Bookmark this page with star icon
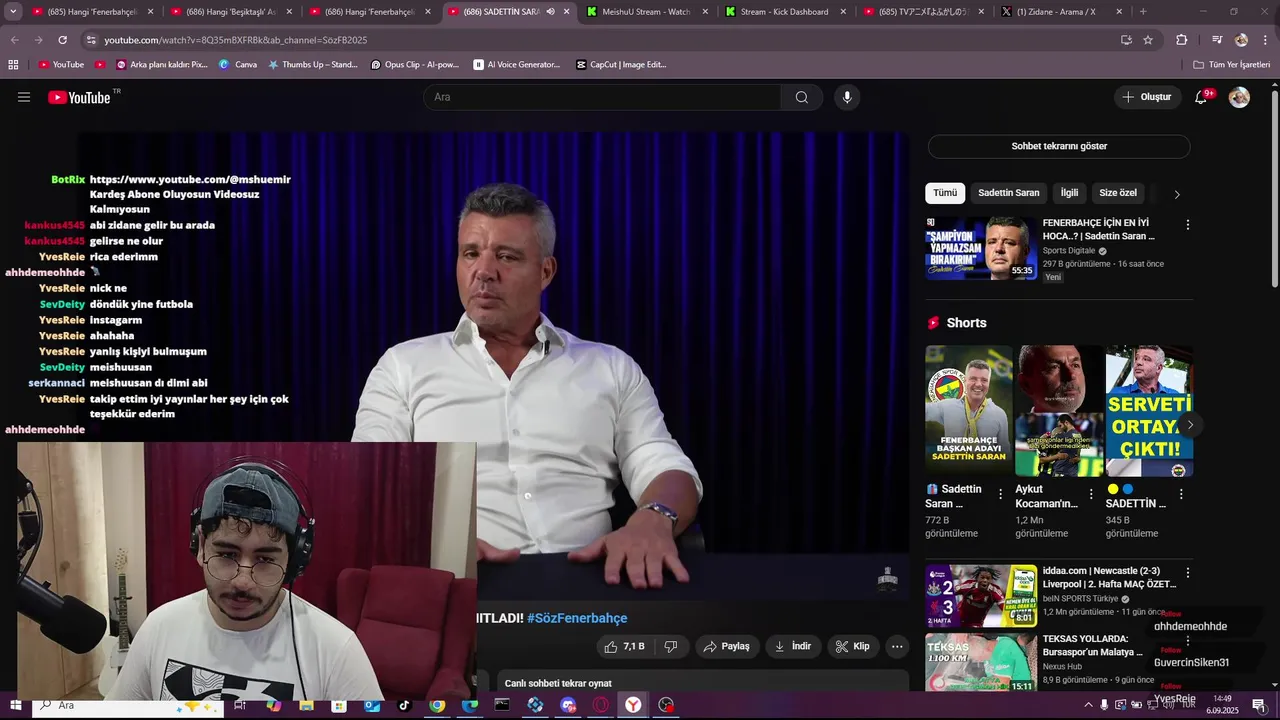Screen dimensions: 1280x720 (1148, 40)
